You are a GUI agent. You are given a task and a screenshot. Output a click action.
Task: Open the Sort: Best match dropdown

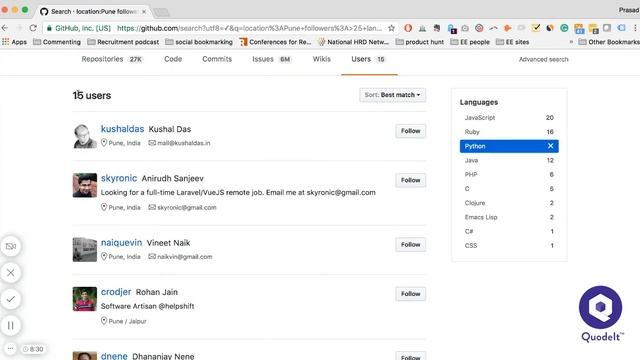coord(392,95)
